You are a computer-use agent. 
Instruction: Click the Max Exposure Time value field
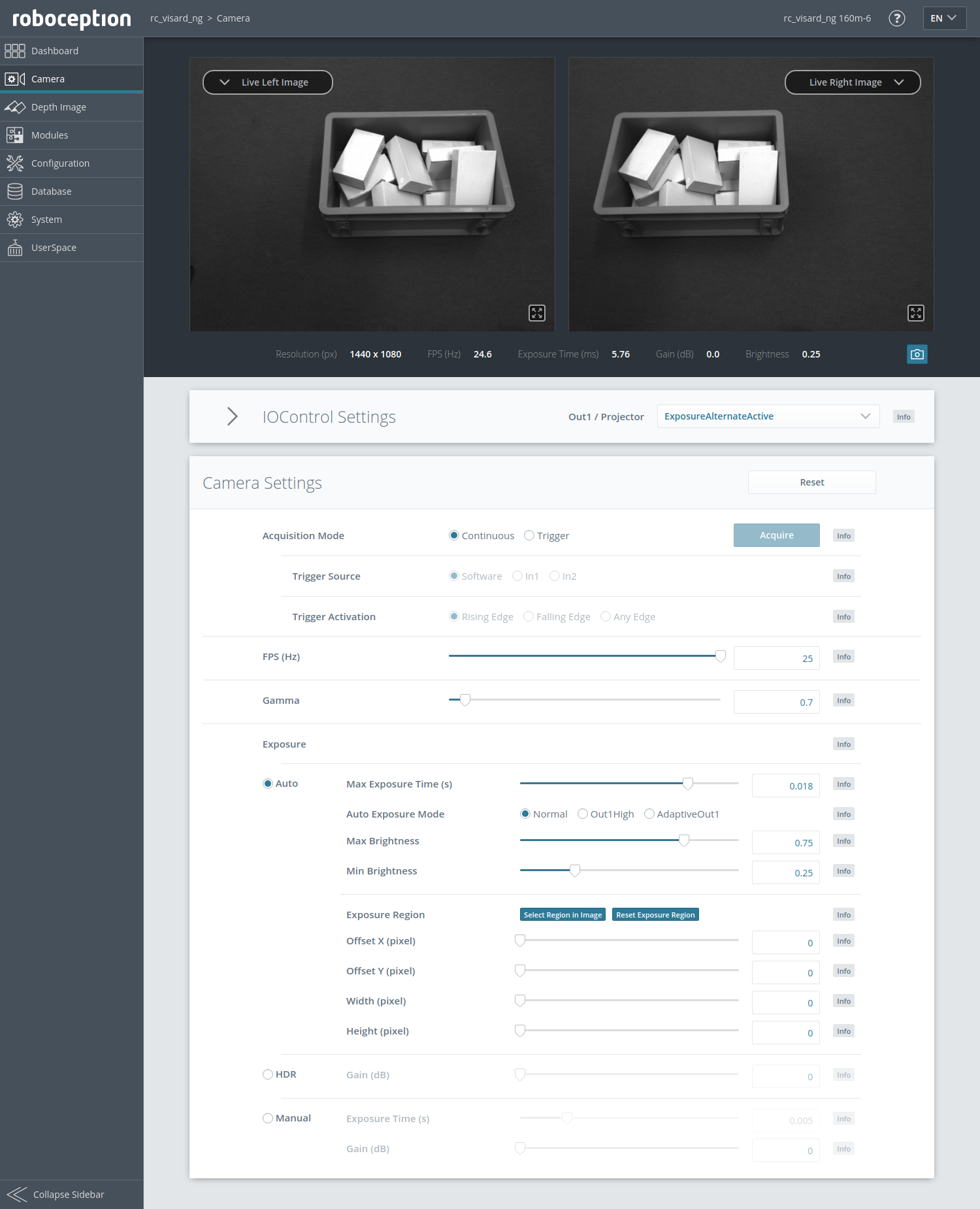tap(786, 786)
